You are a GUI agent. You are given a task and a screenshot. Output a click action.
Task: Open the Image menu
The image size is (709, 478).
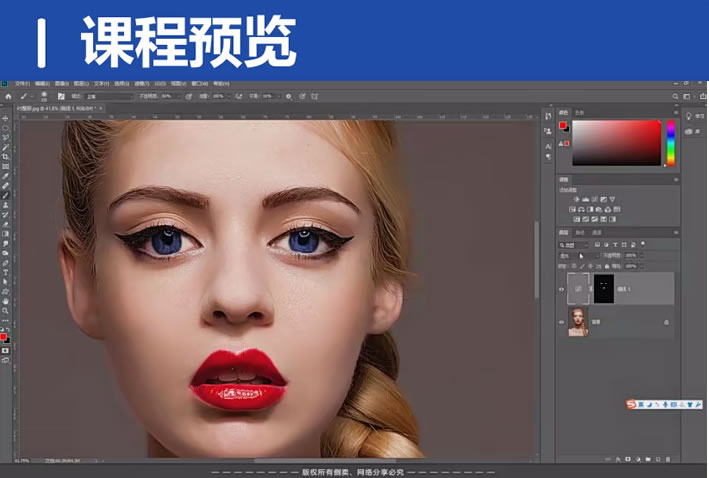(x=62, y=84)
